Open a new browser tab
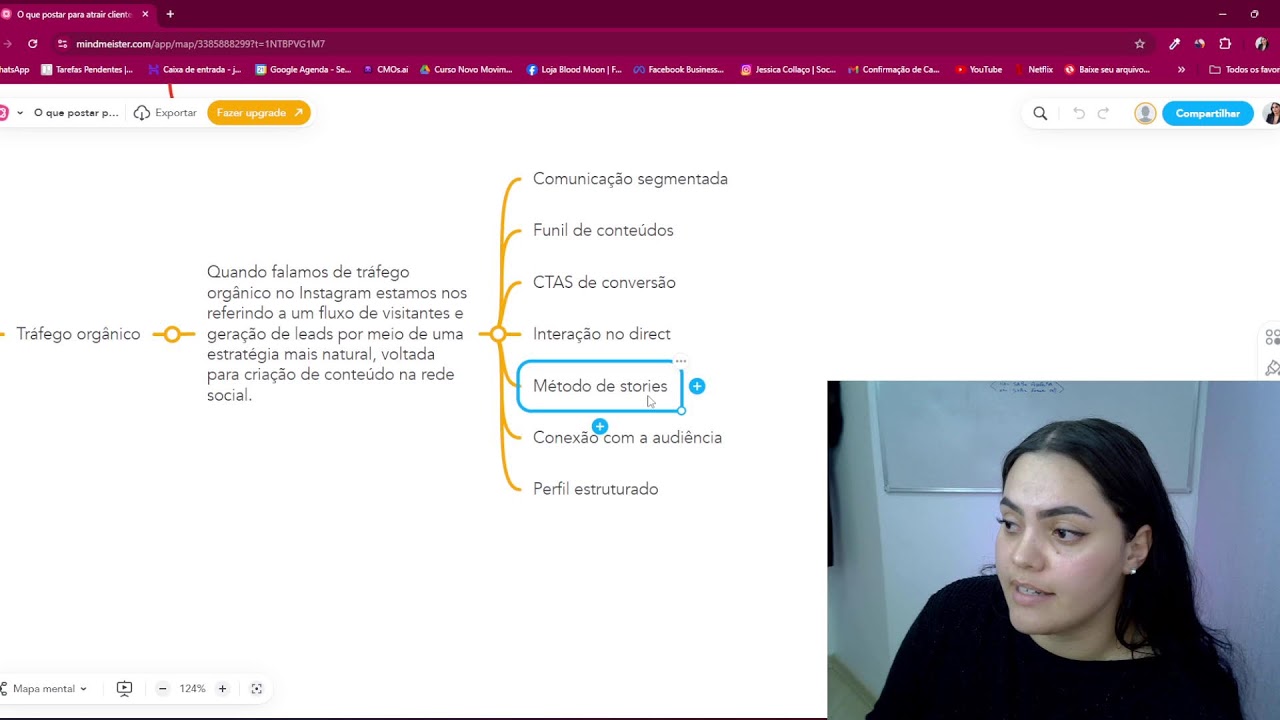The image size is (1280, 720). pos(170,14)
